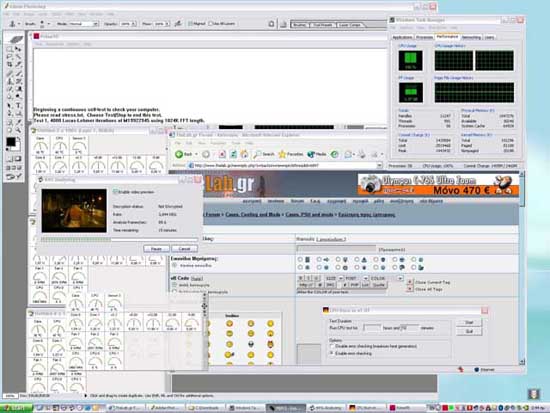Select the Magic Wand tool in Photoshop

(x=18, y=56)
